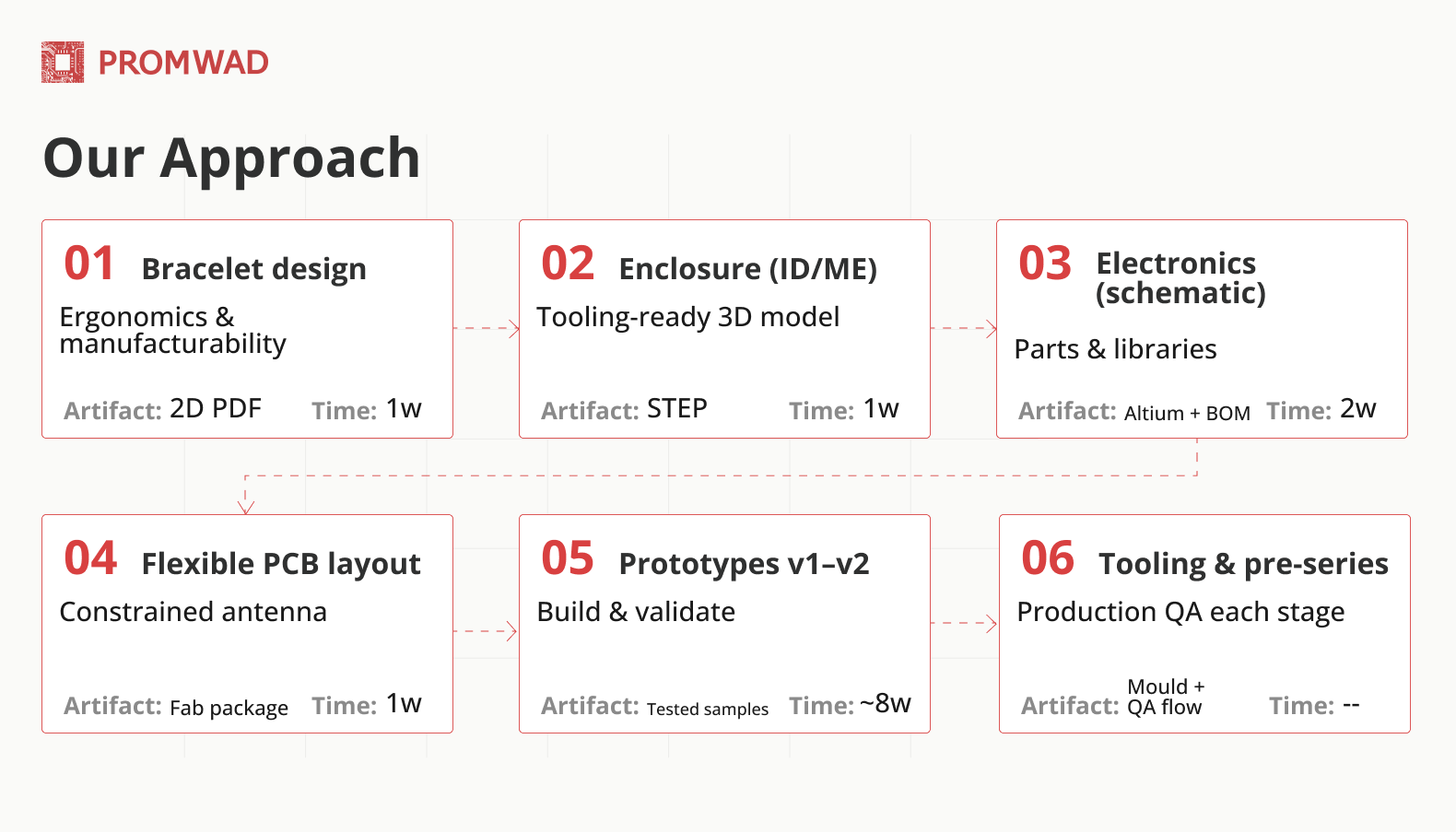Screen dimensions: 1456x833
Task: Click the red 05 step number
Action: point(568,558)
